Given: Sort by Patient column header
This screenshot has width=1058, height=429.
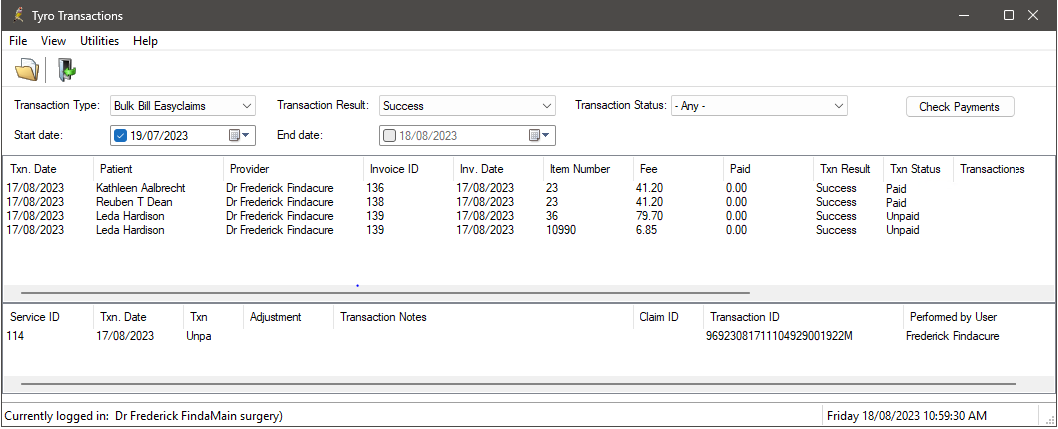Looking at the screenshot, I should click(158, 169).
